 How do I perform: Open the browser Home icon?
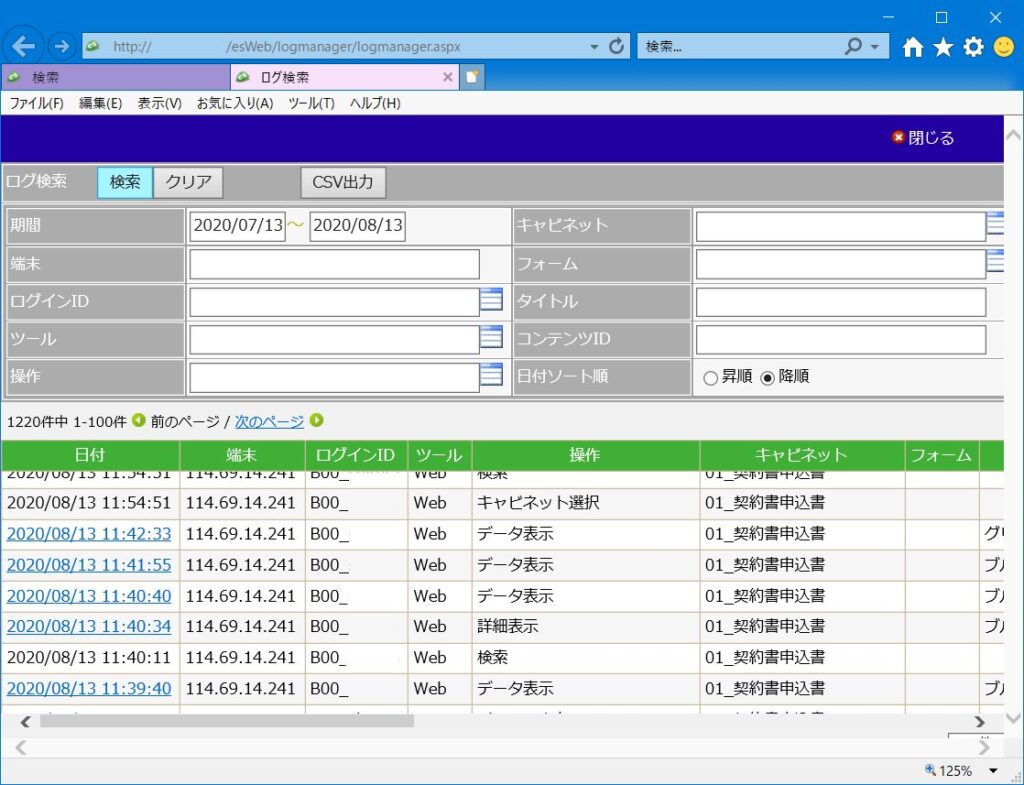click(912, 47)
